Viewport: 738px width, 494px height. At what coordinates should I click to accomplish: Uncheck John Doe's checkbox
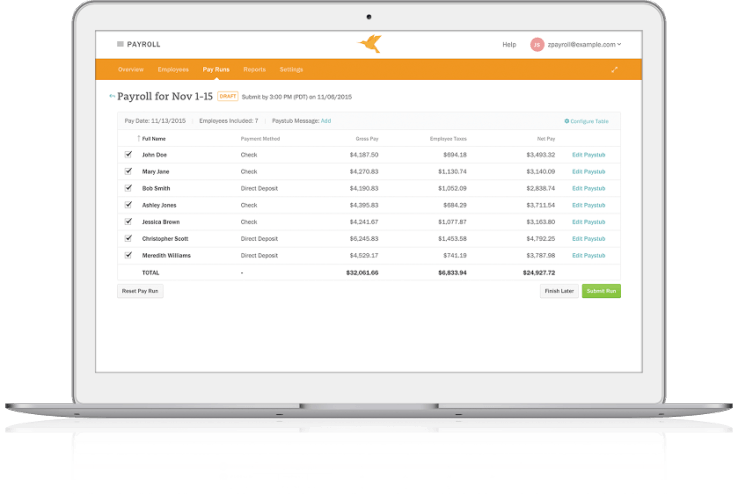click(128, 154)
